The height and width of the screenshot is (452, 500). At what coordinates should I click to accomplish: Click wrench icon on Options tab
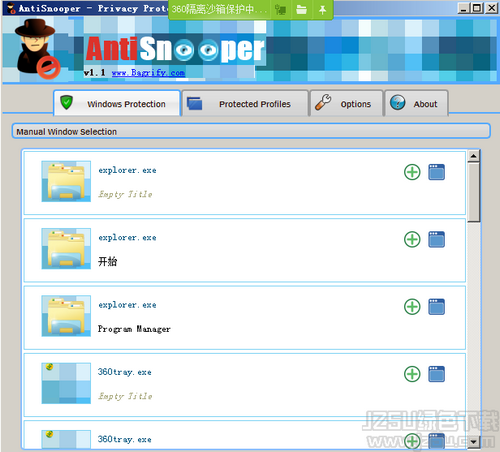click(323, 102)
